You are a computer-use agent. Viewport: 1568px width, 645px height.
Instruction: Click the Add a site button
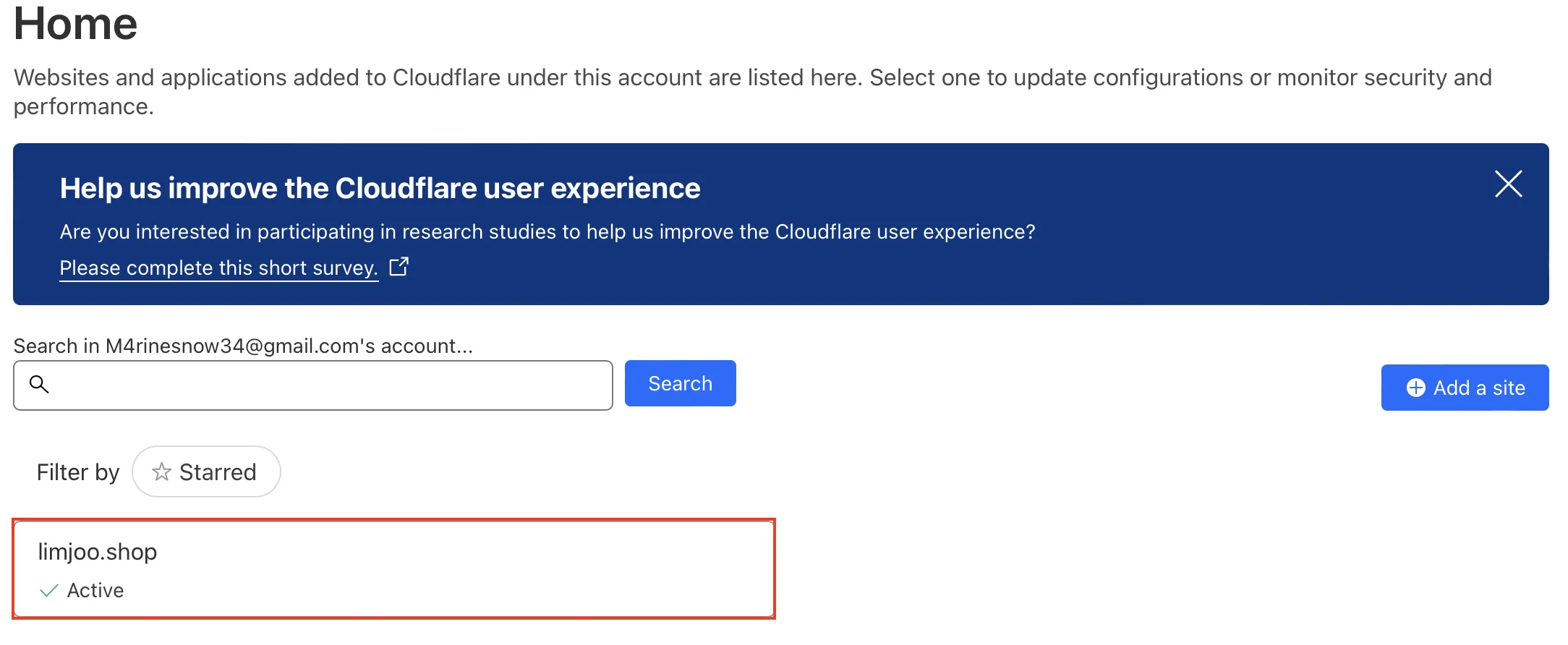pos(1465,388)
